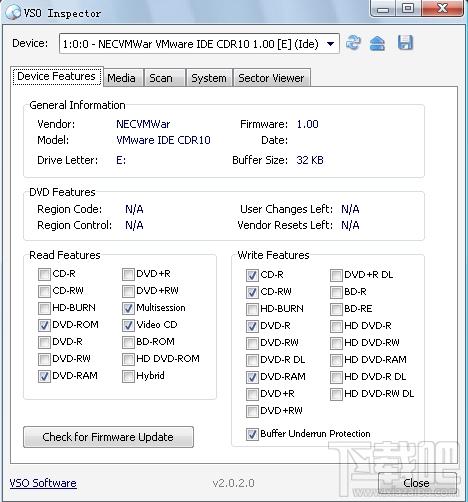Screen dimensions: 468x502
Task: Toggle HD-BURN checkbox in Write Features
Action: point(252,309)
